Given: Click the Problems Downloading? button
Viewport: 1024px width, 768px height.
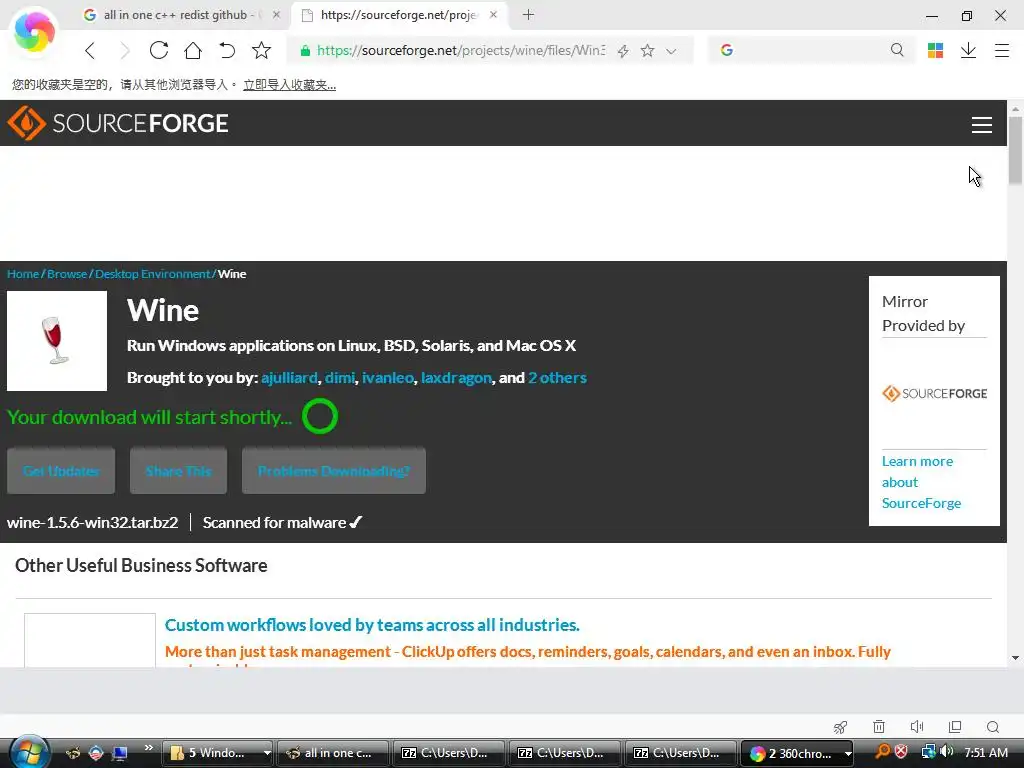Looking at the screenshot, I should [334, 471].
